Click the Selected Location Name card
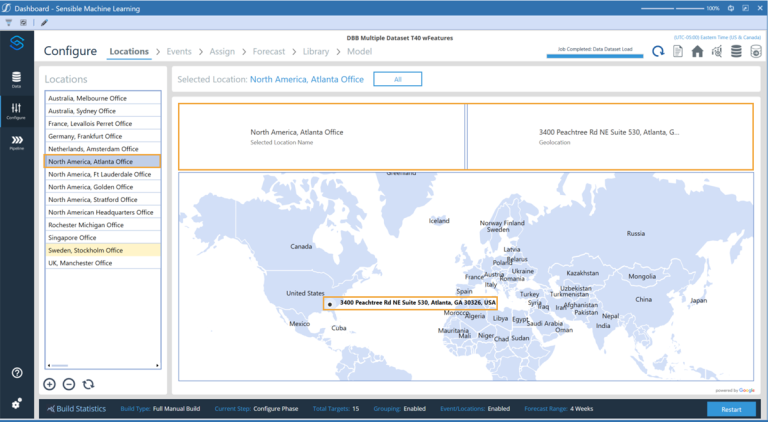 coord(322,137)
